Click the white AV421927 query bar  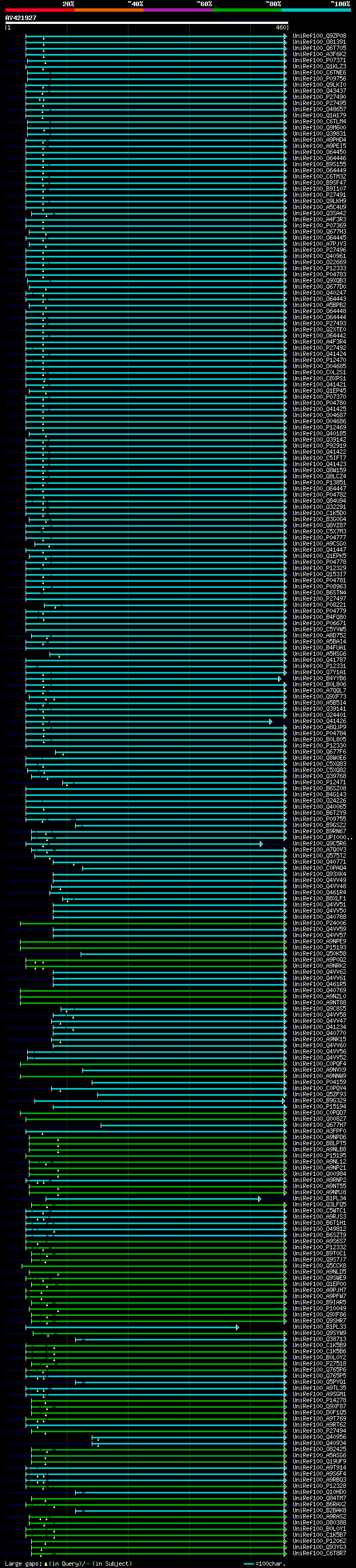tap(147, 23)
